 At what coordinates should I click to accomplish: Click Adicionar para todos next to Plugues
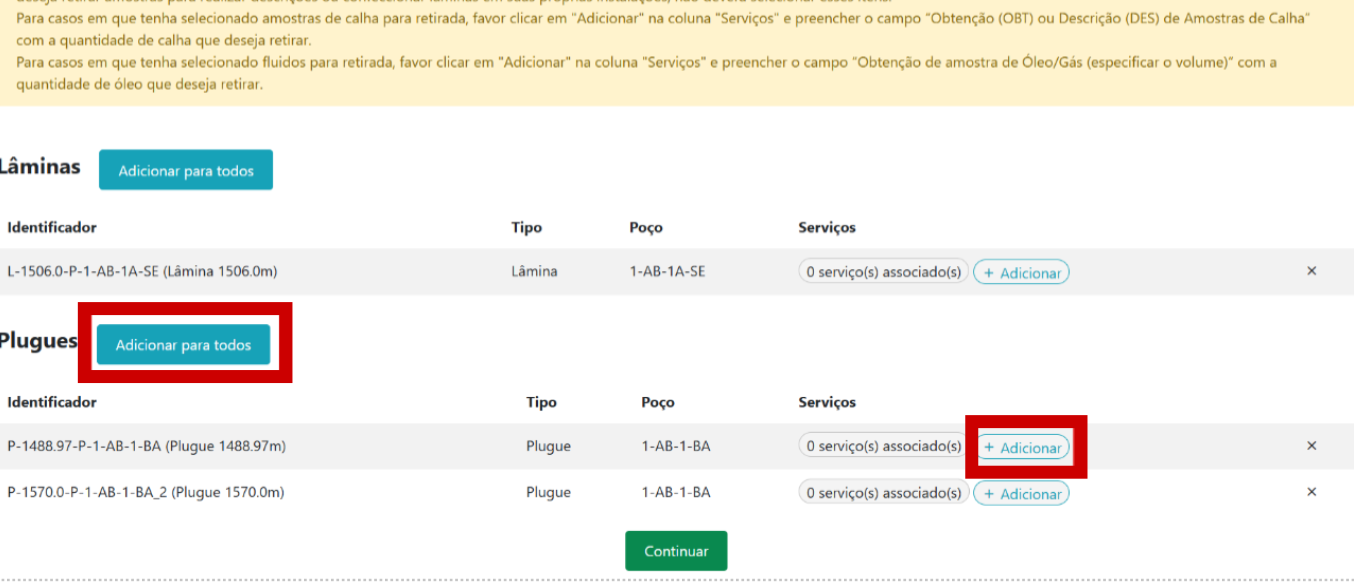(183, 345)
